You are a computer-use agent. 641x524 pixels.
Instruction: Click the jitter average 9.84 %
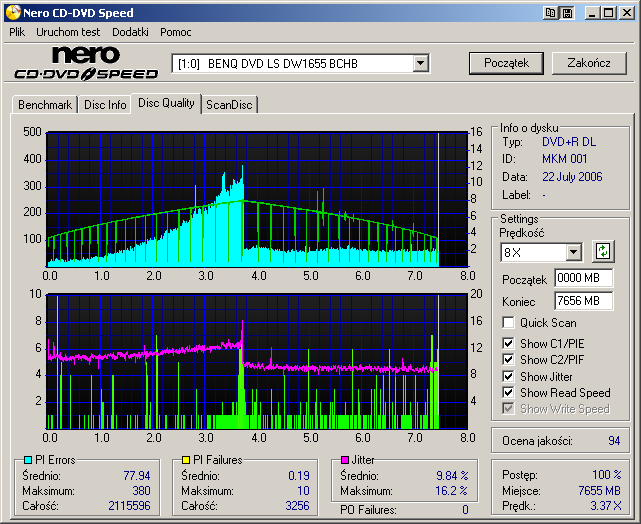pyautogui.click(x=452, y=476)
